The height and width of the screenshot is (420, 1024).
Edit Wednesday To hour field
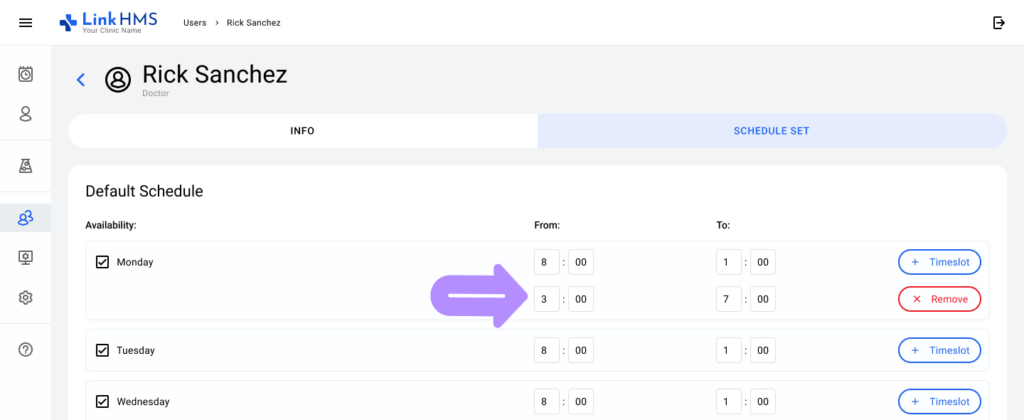point(729,401)
